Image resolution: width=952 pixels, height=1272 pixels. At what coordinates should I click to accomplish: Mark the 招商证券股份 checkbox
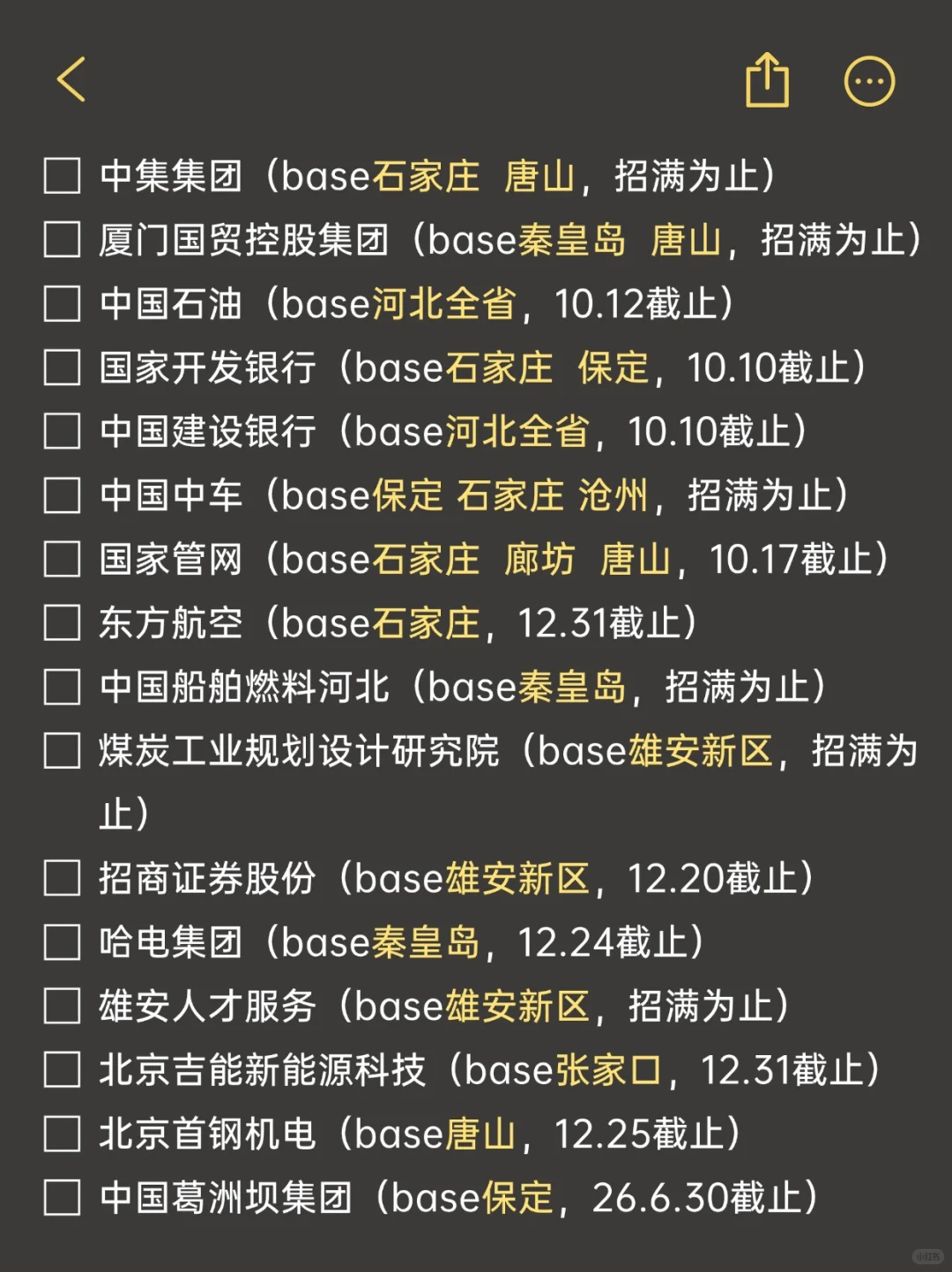pyautogui.click(x=63, y=879)
